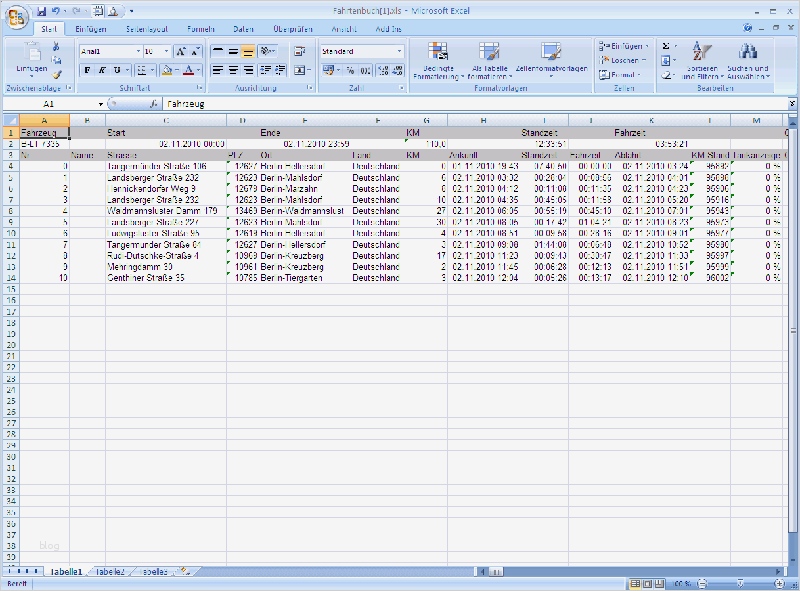Undo the last action
The height and width of the screenshot is (591, 800).
tap(56, 11)
